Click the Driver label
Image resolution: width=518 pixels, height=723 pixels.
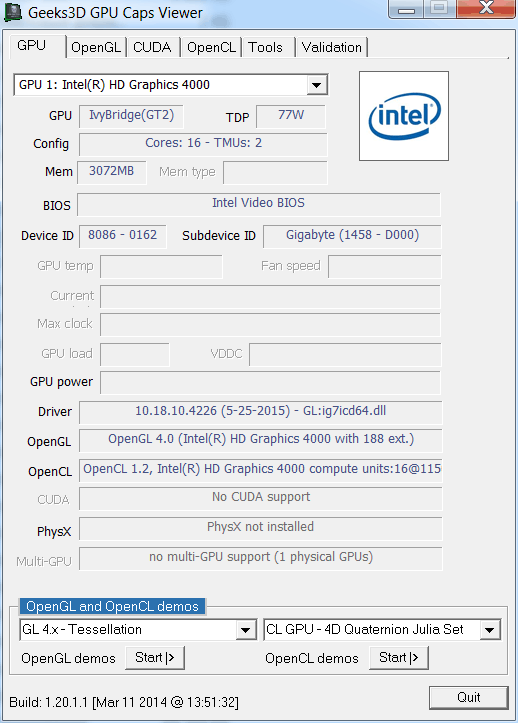click(55, 412)
